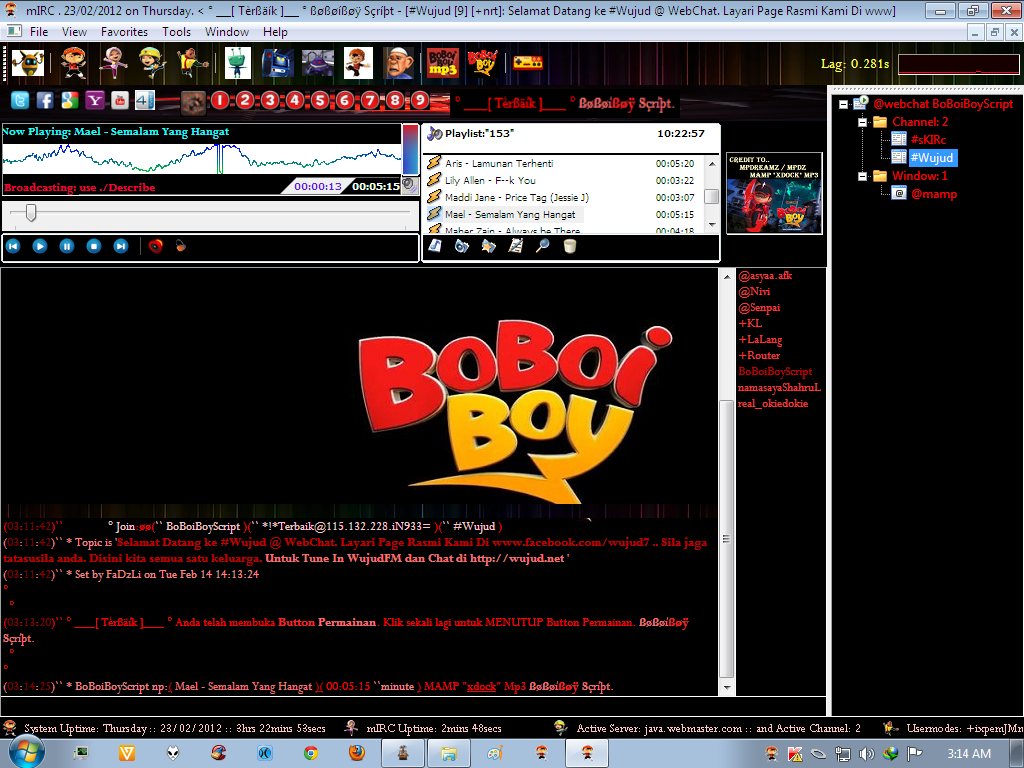Collapse the Channel: 2 tree node
The image size is (1024, 768).
point(862,122)
